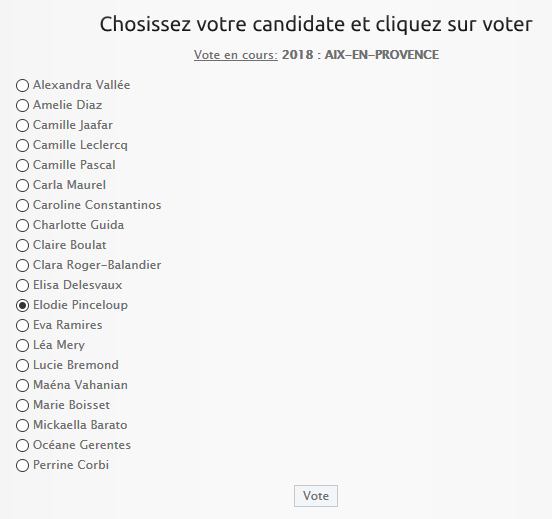This screenshot has width=552, height=519.
Task: Select Camille Jaafar as candidate
Action: (22, 125)
